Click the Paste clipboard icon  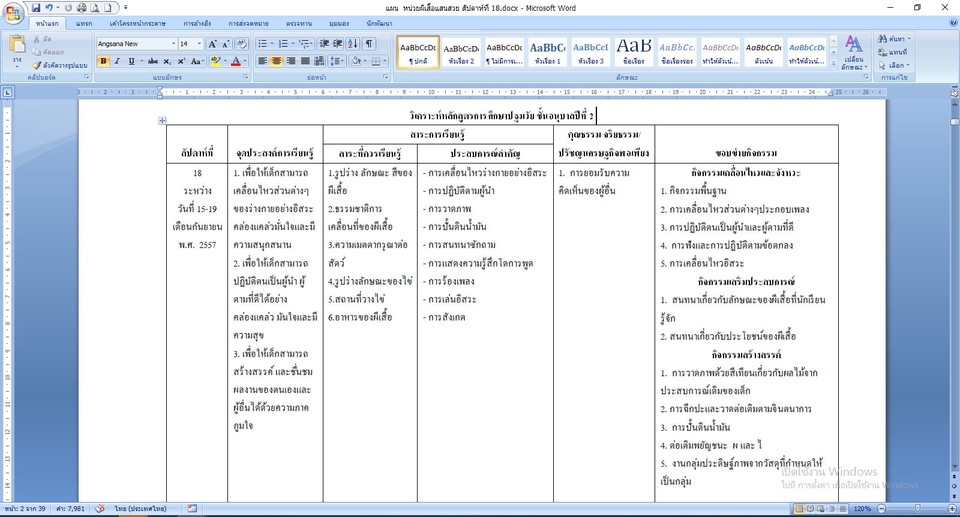(x=17, y=45)
